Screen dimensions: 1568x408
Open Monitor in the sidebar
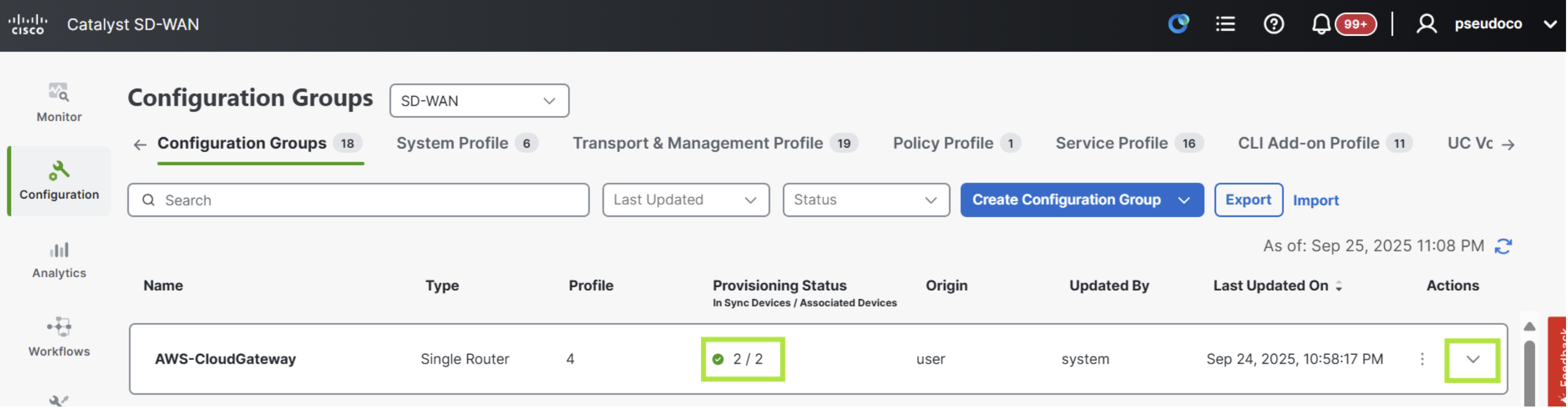click(x=59, y=103)
